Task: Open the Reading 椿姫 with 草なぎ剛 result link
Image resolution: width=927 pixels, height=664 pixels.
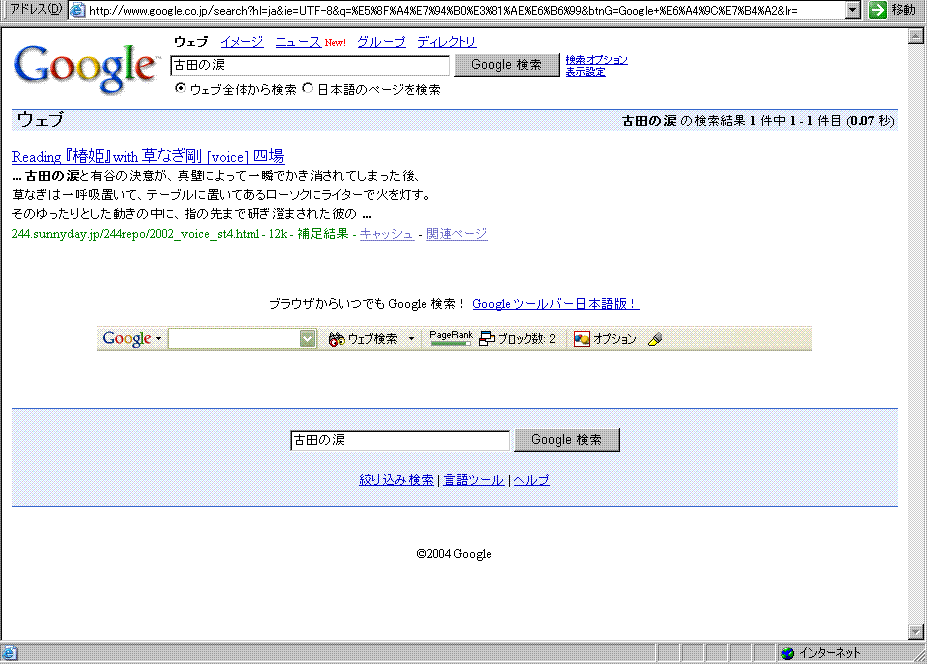Action: [148, 156]
